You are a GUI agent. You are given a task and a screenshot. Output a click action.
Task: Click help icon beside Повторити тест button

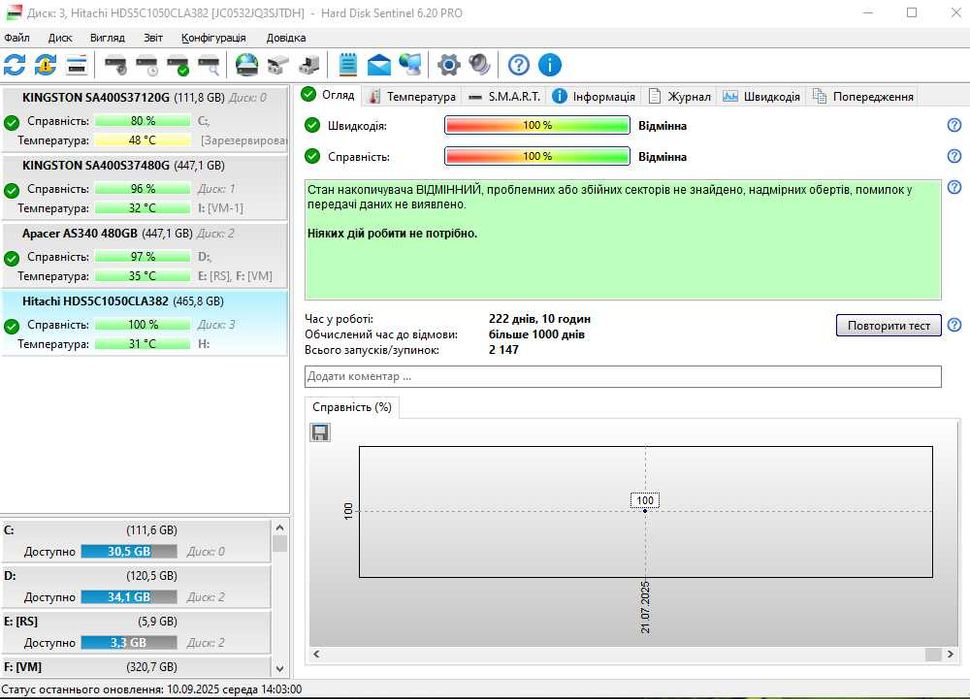click(955, 325)
